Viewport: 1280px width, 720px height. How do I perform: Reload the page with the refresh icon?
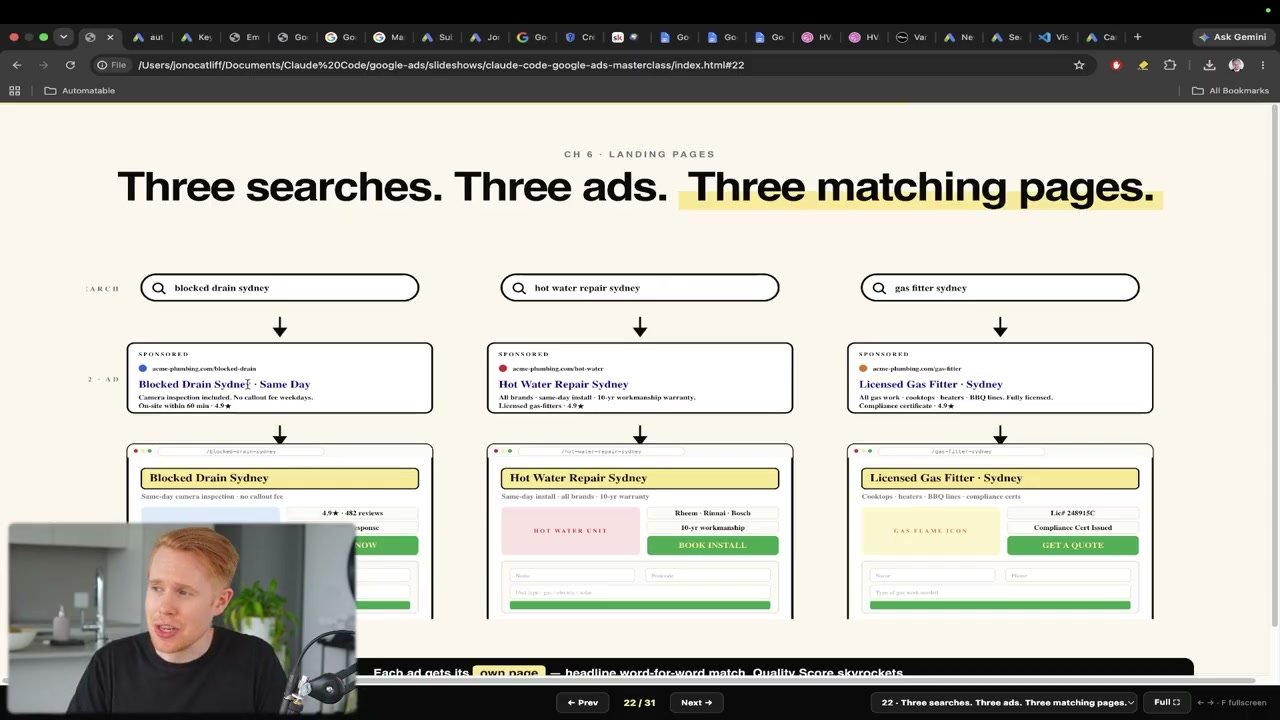(x=70, y=65)
